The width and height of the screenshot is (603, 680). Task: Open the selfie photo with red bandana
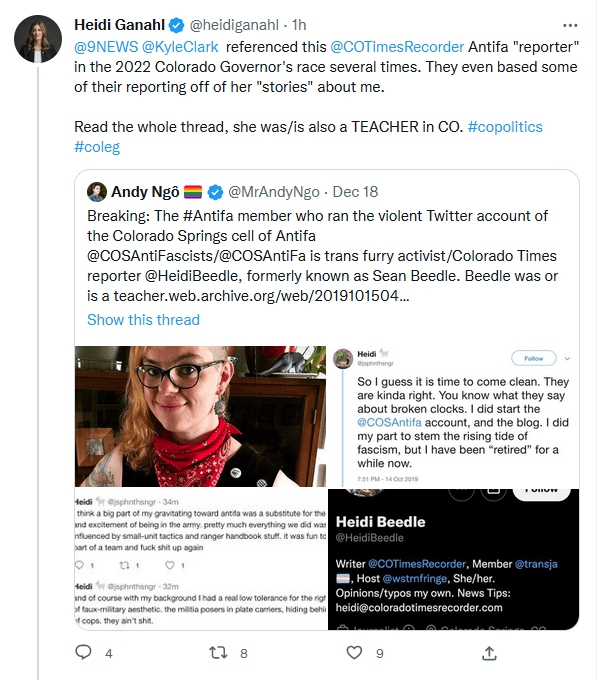pyautogui.click(x=200, y=416)
